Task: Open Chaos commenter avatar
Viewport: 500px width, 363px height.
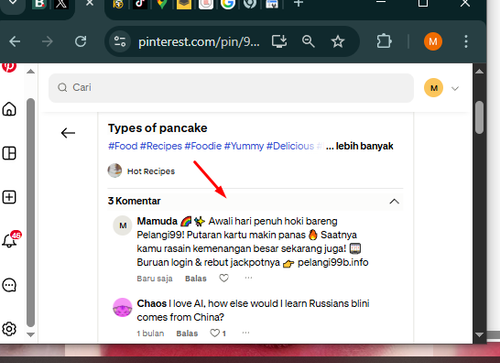Action: point(122,307)
